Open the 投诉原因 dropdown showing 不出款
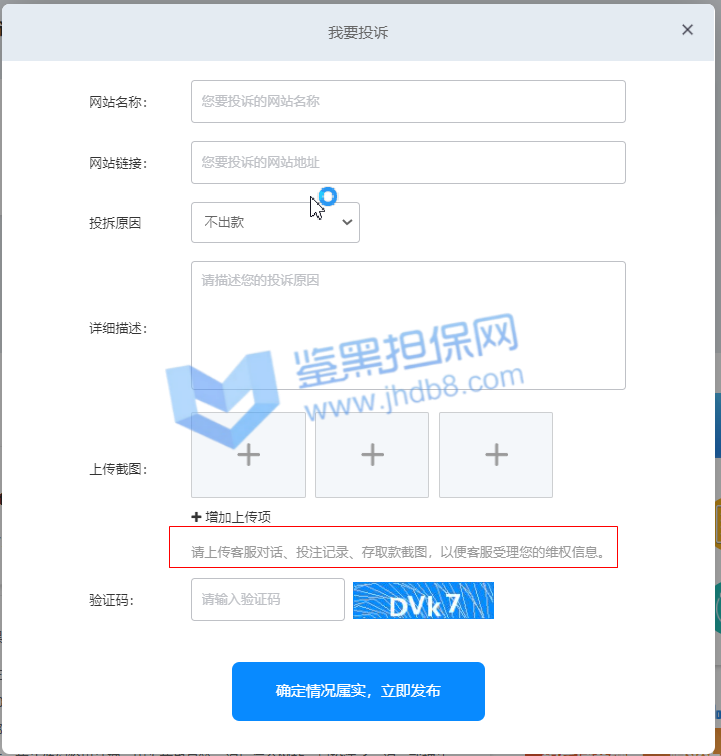 click(x=275, y=222)
